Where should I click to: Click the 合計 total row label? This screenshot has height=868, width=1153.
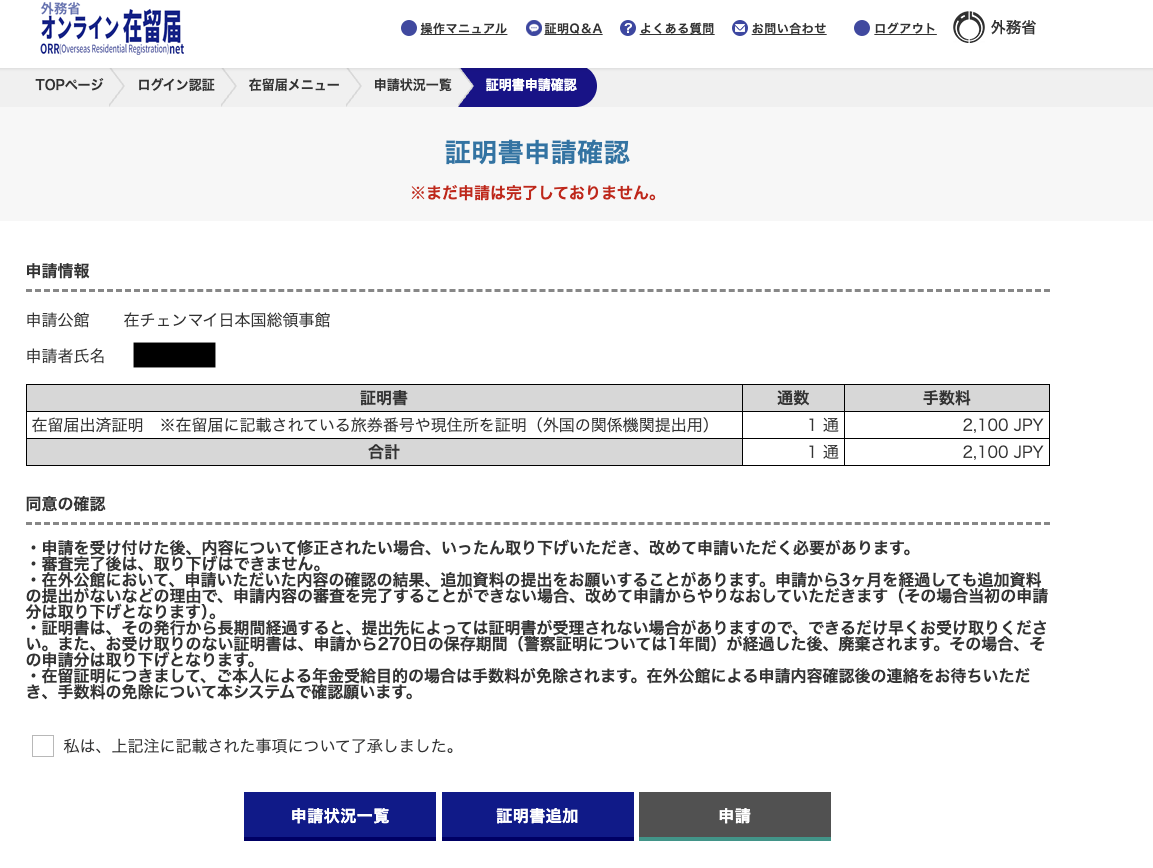(x=384, y=452)
